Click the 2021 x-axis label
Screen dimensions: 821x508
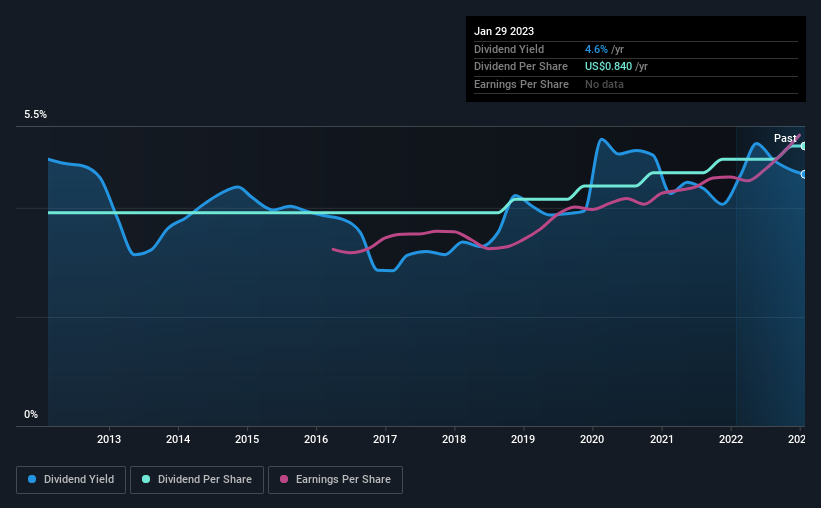[662, 439]
